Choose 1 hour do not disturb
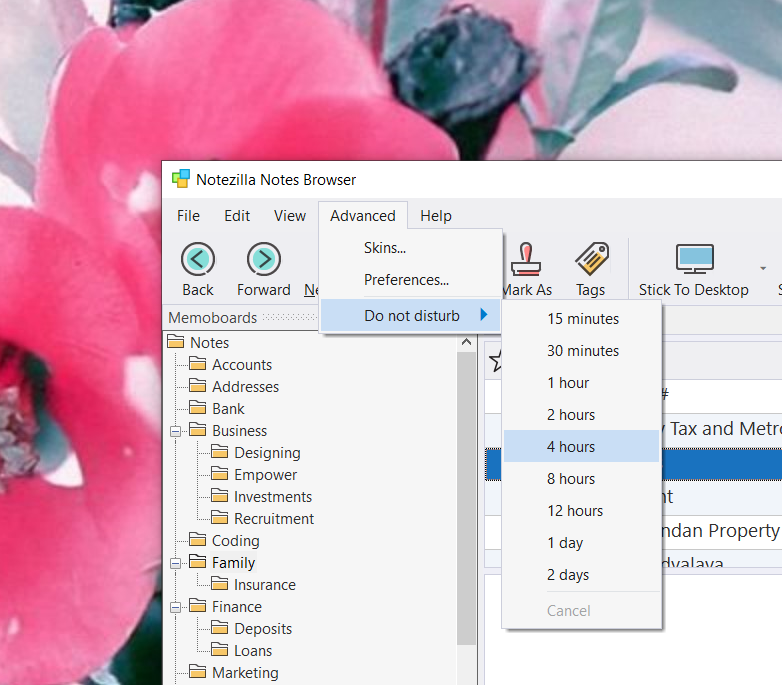 tap(582, 382)
